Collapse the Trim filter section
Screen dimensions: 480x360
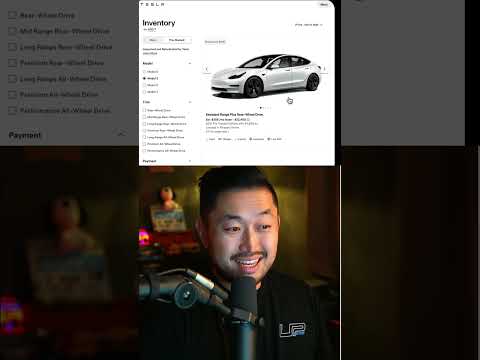click(x=190, y=102)
